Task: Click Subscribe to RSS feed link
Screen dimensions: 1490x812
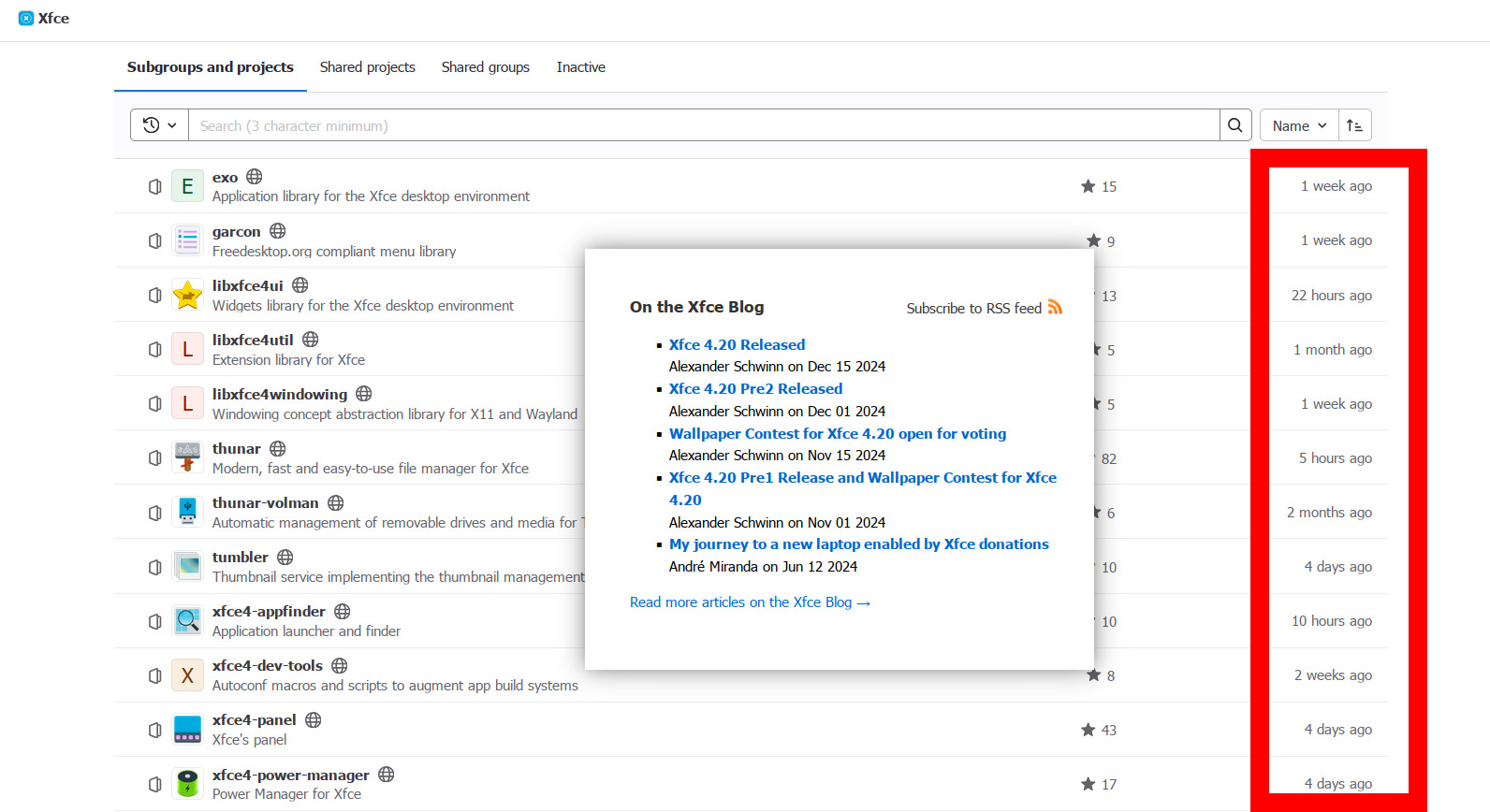Action: coord(973,308)
